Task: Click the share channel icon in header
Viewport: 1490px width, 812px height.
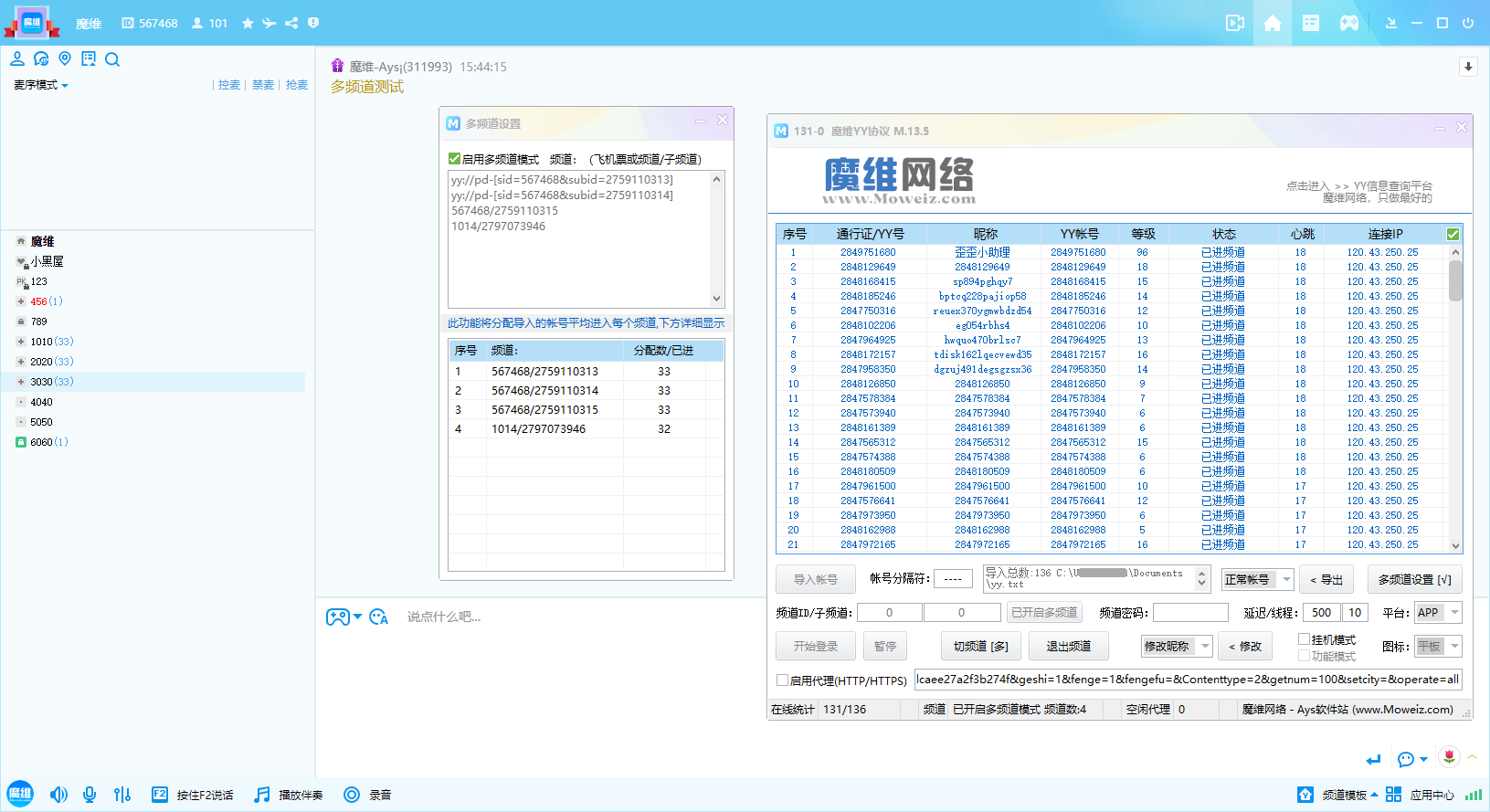Action: pyautogui.click(x=291, y=23)
